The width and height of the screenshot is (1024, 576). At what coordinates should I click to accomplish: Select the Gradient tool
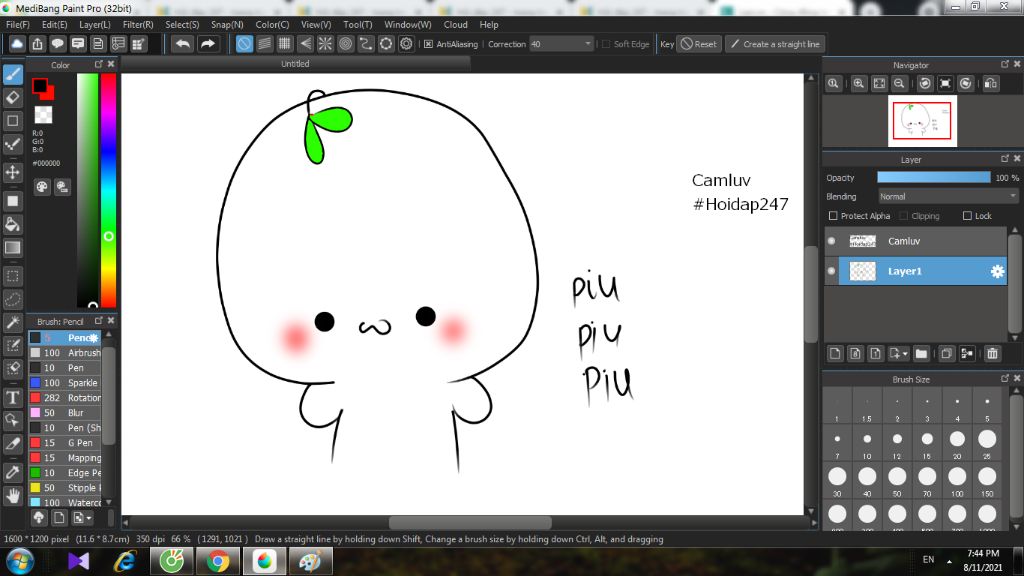(12, 248)
